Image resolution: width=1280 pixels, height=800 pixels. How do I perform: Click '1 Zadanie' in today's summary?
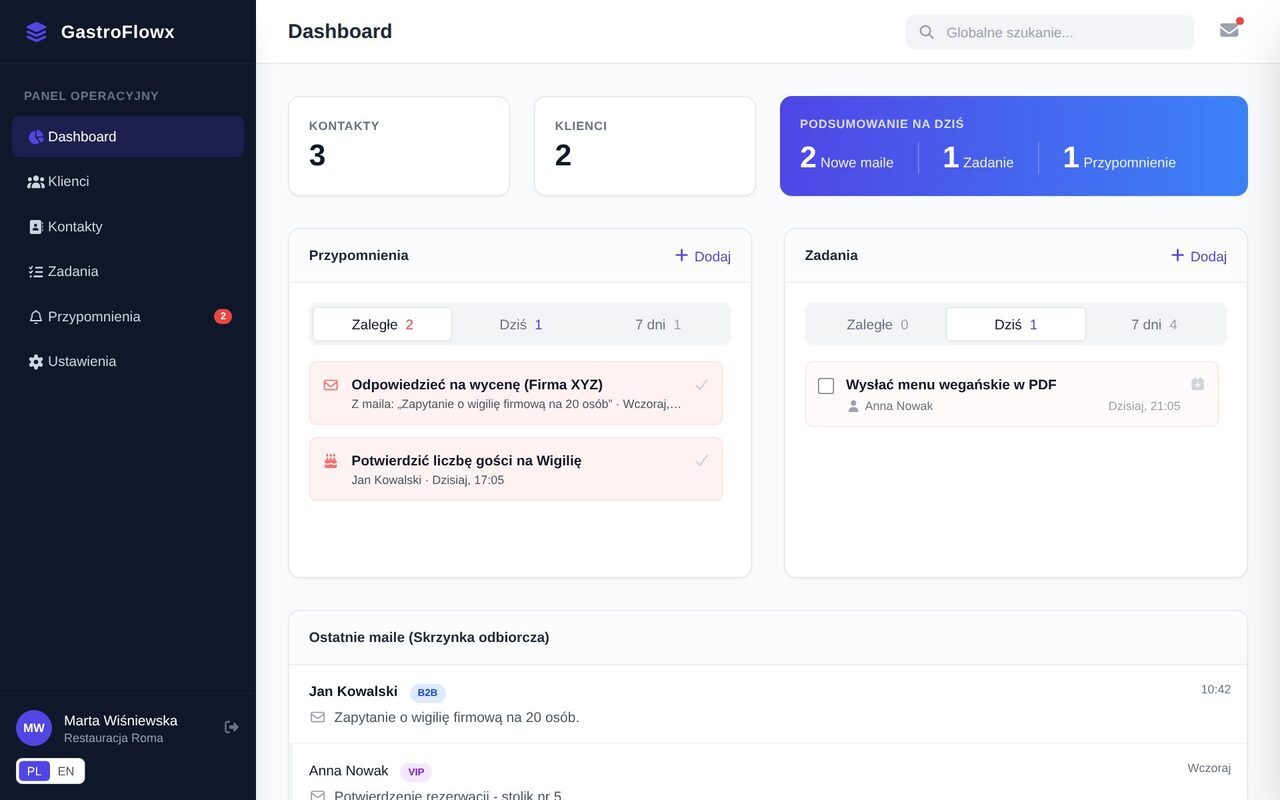pyautogui.click(x=978, y=158)
